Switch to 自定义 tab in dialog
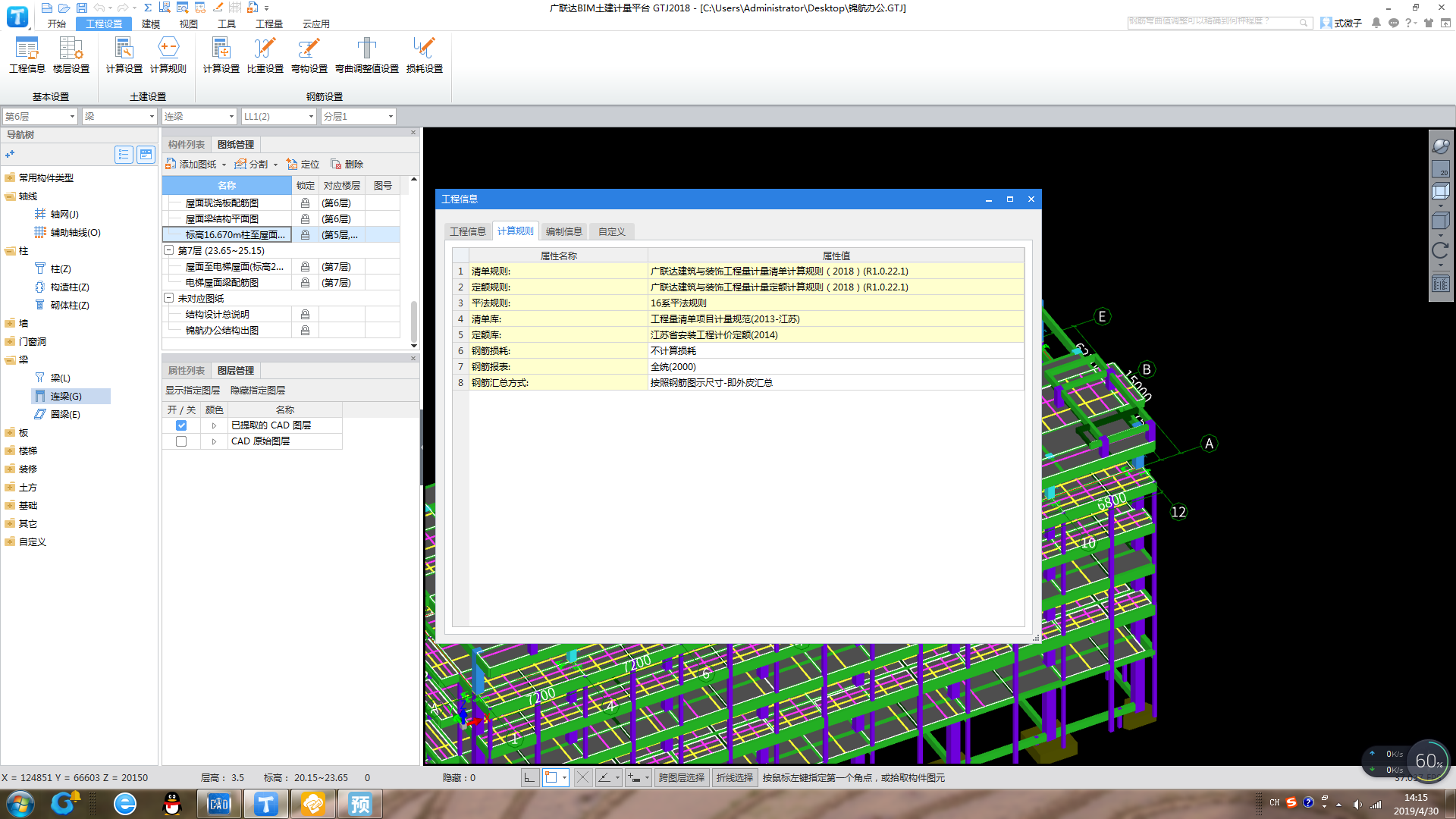 [611, 231]
